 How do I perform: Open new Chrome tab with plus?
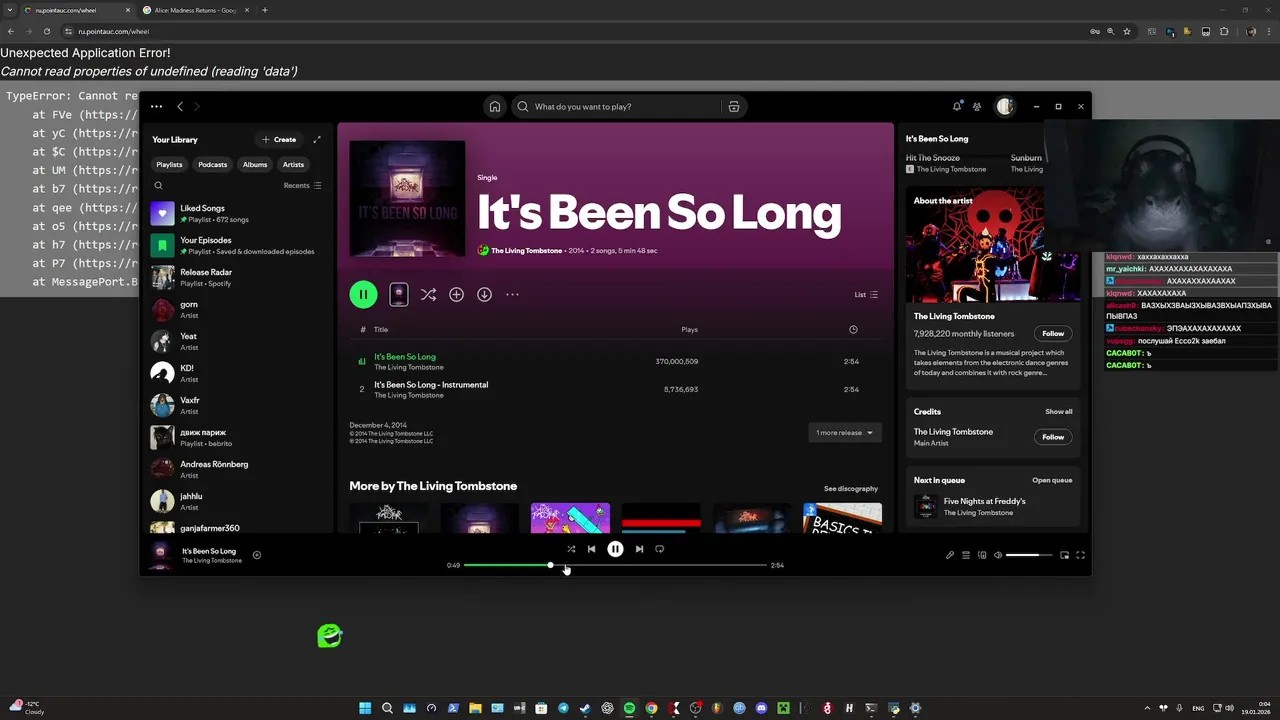coord(264,10)
